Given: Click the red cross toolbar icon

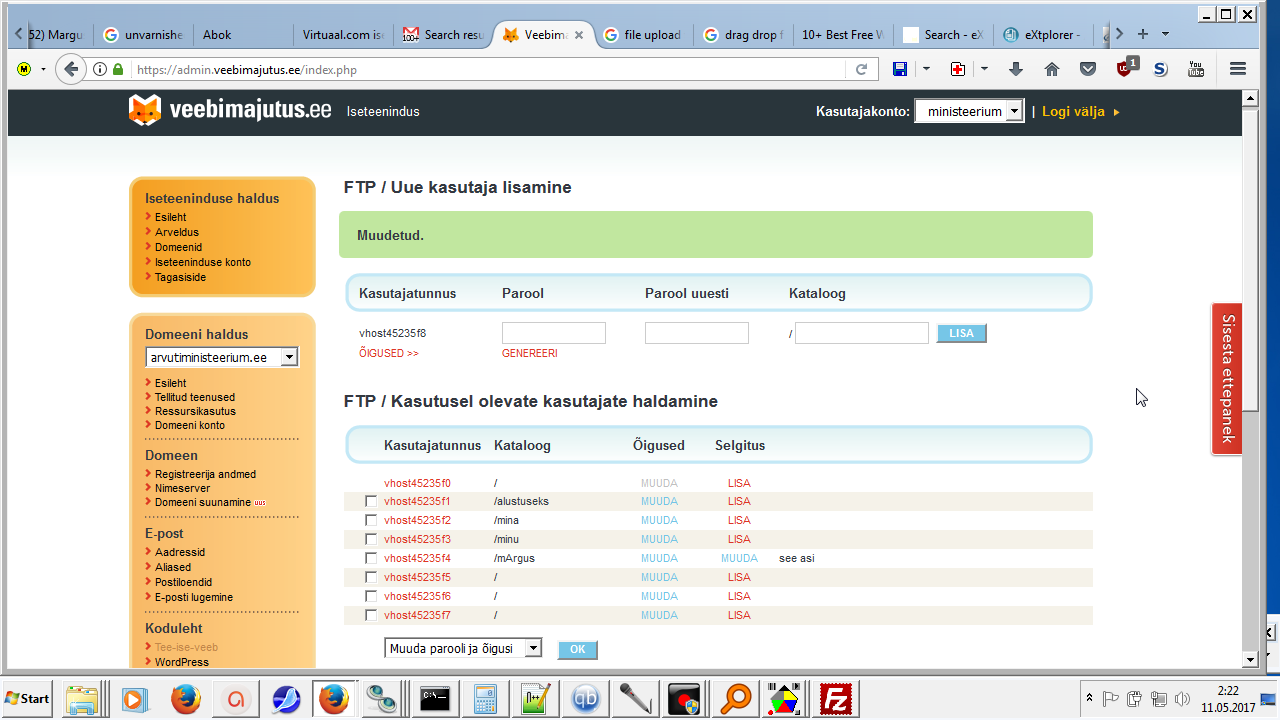Looking at the screenshot, I should pyautogui.click(x=958, y=69).
